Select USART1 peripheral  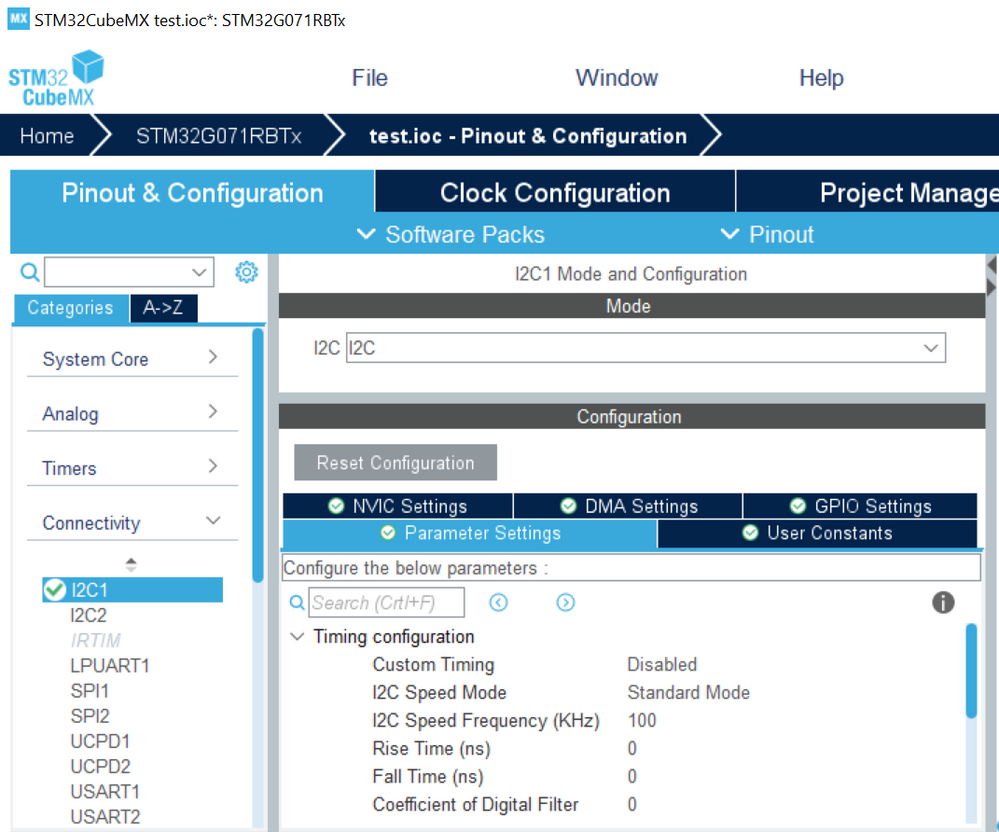105,791
